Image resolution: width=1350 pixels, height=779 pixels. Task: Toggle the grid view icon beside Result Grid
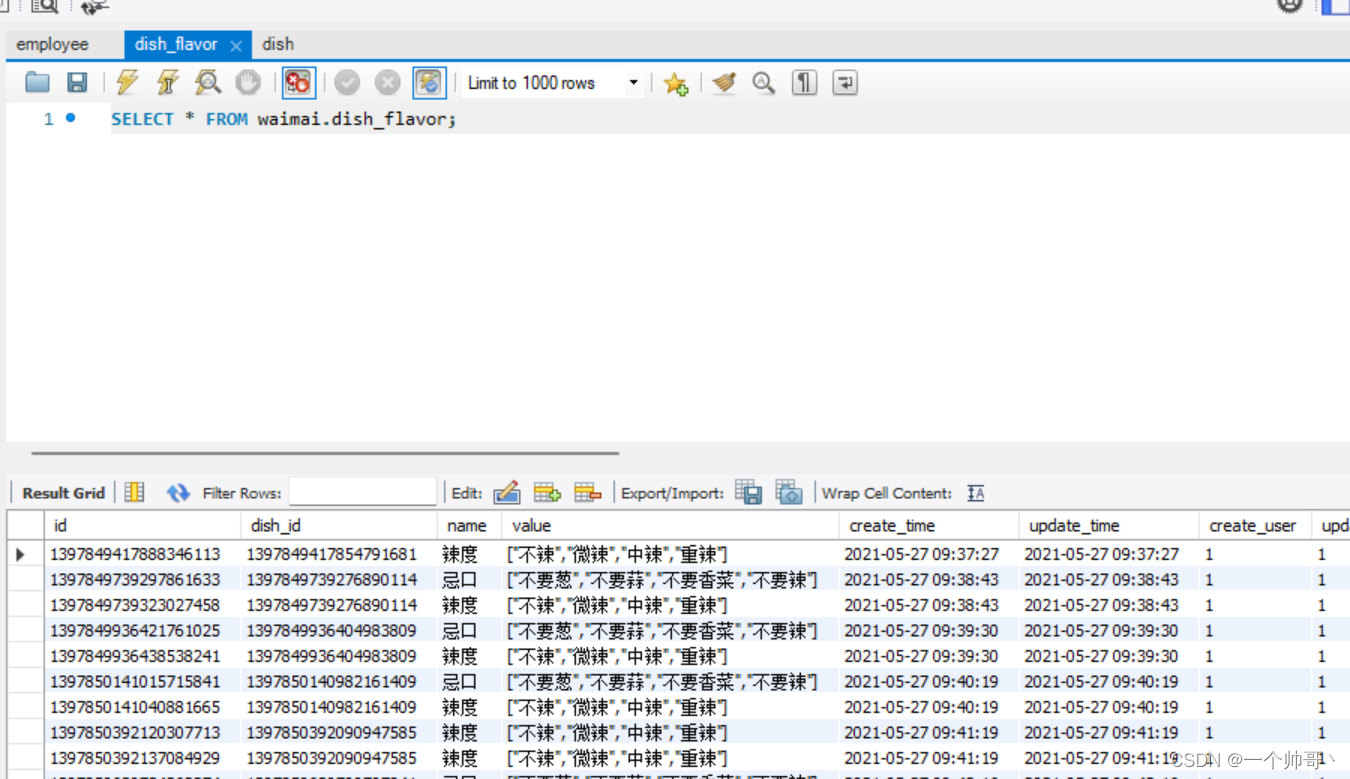point(134,492)
